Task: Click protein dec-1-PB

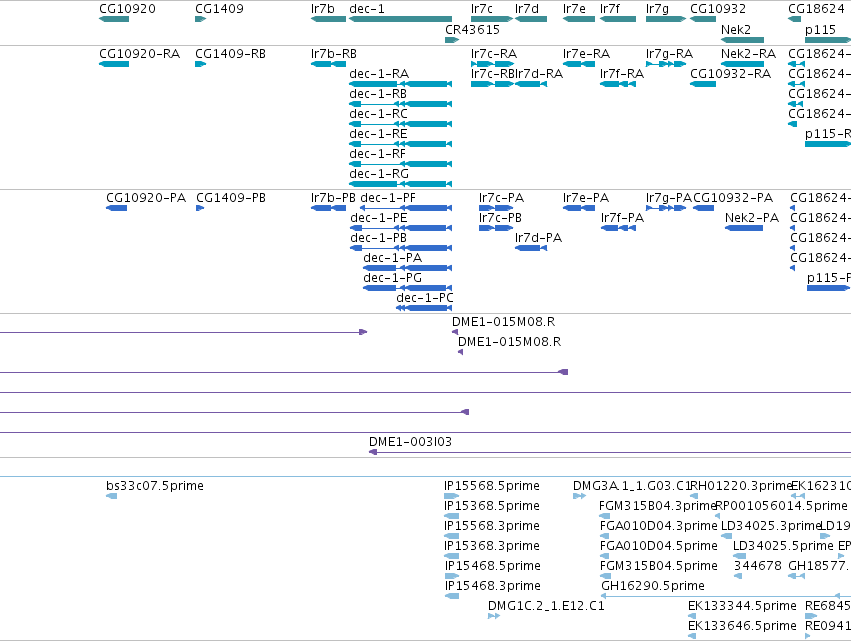Action: pos(401,248)
